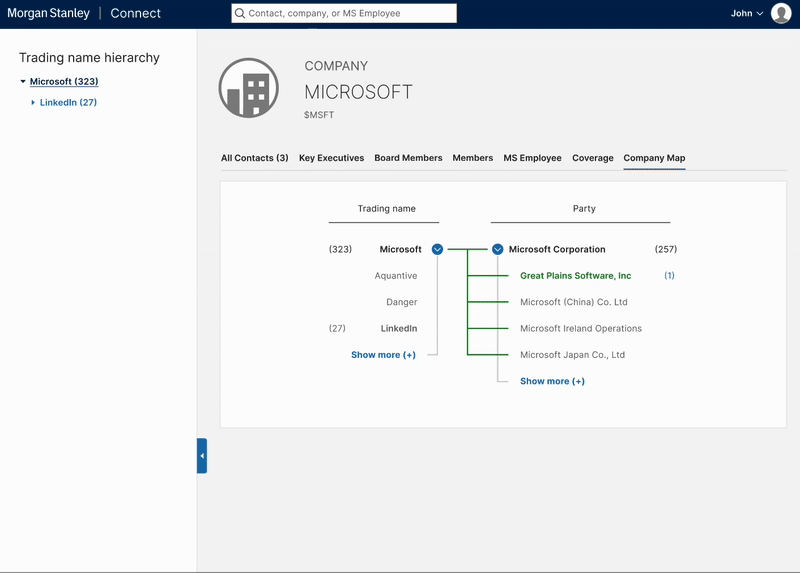Open Great Plains Software, Inc party
The image size is (800, 573).
[x=576, y=276]
